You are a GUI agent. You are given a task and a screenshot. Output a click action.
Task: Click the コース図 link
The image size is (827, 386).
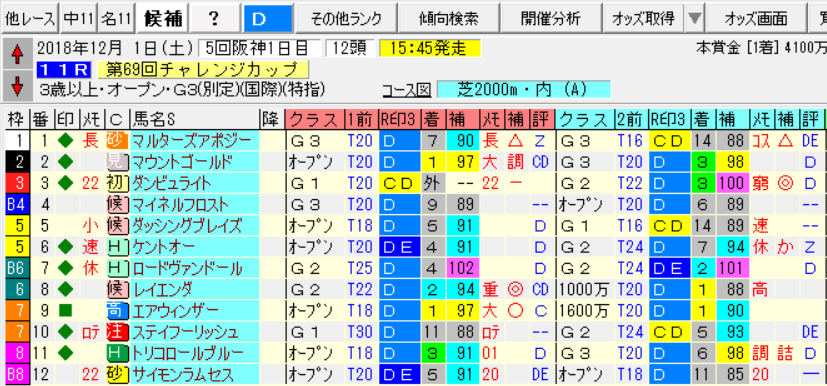pos(407,90)
